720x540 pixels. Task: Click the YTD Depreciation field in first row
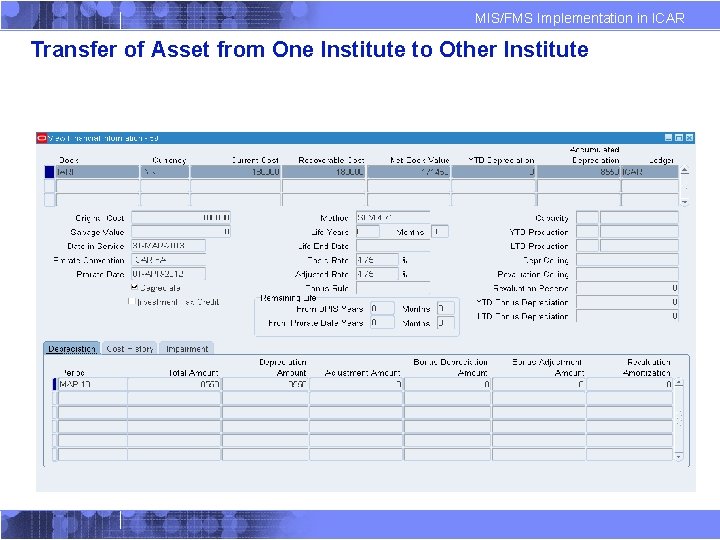click(494, 172)
